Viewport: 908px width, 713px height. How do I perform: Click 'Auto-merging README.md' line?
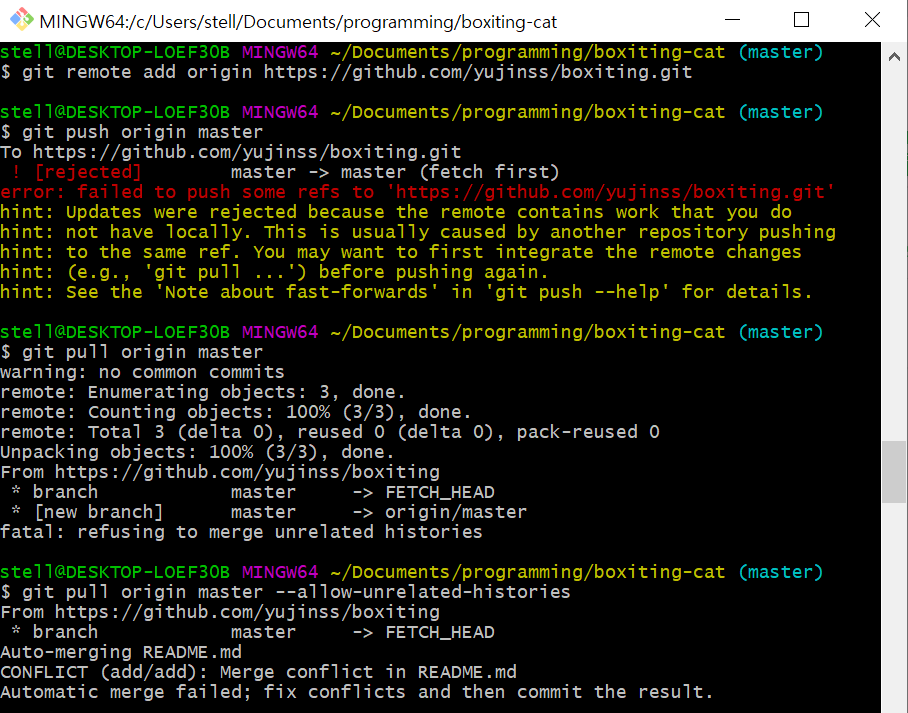[121, 652]
